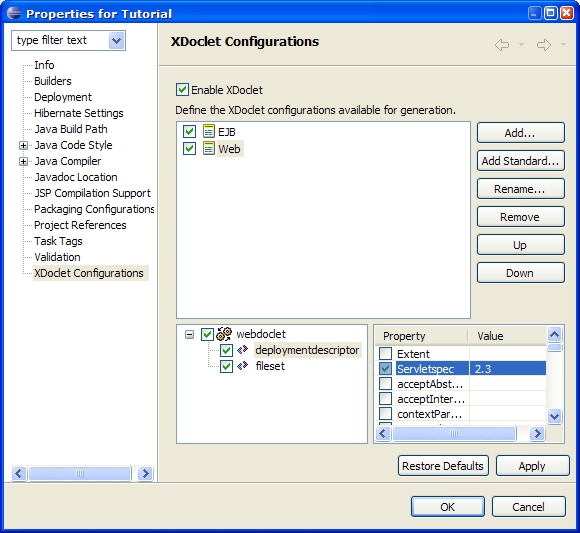Go forward using the right arrow icon
Viewport: 580px width, 533px height.
[x=544, y=45]
